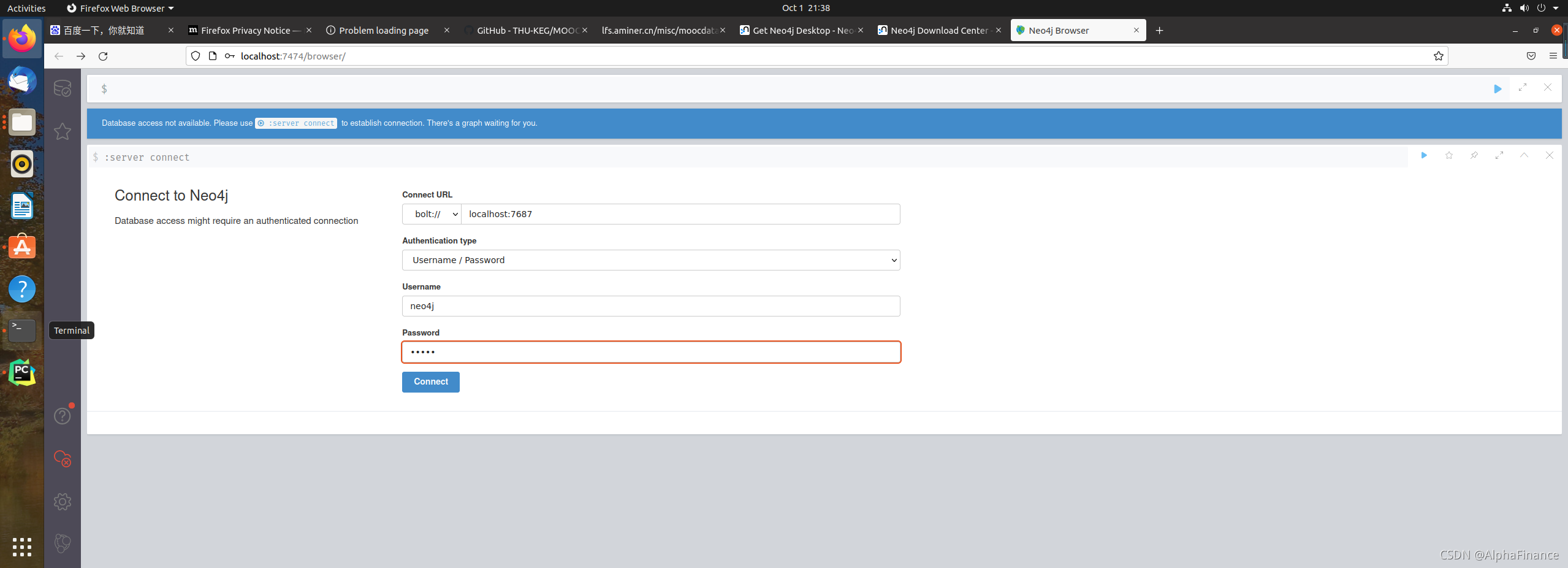The height and width of the screenshot is (568, 1568).
Task: Open the tracking protection shield icon
Action: [196, 56]
